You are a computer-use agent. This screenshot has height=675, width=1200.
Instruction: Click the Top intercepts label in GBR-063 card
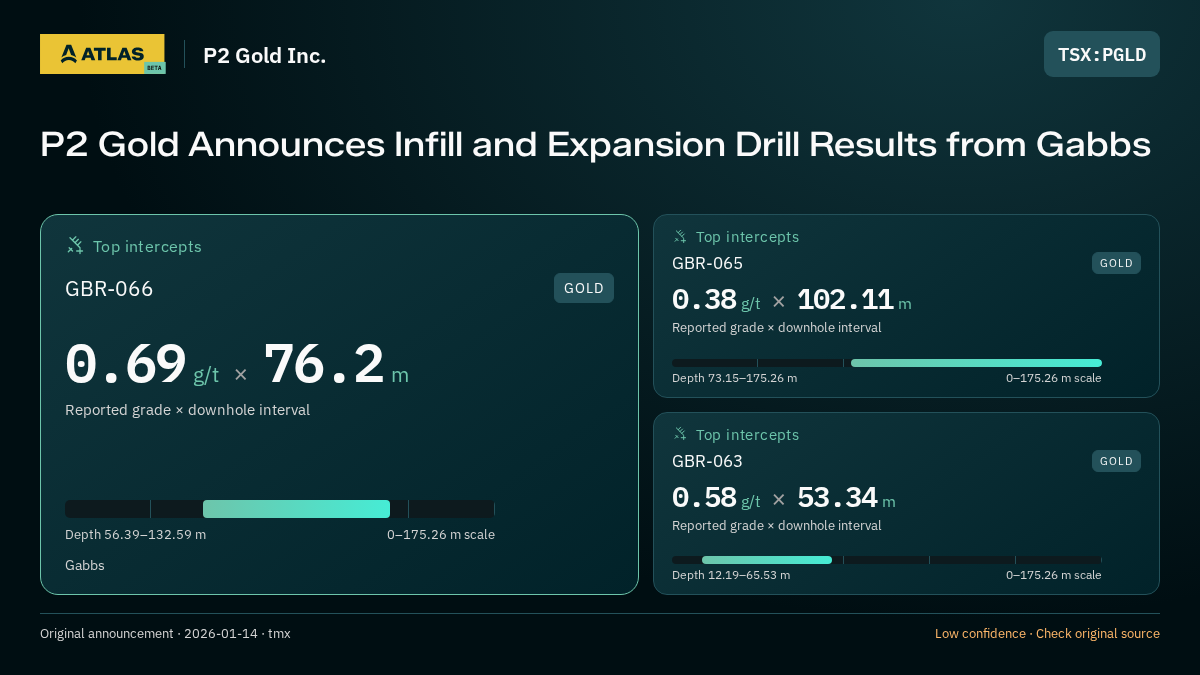click(747, 435)
